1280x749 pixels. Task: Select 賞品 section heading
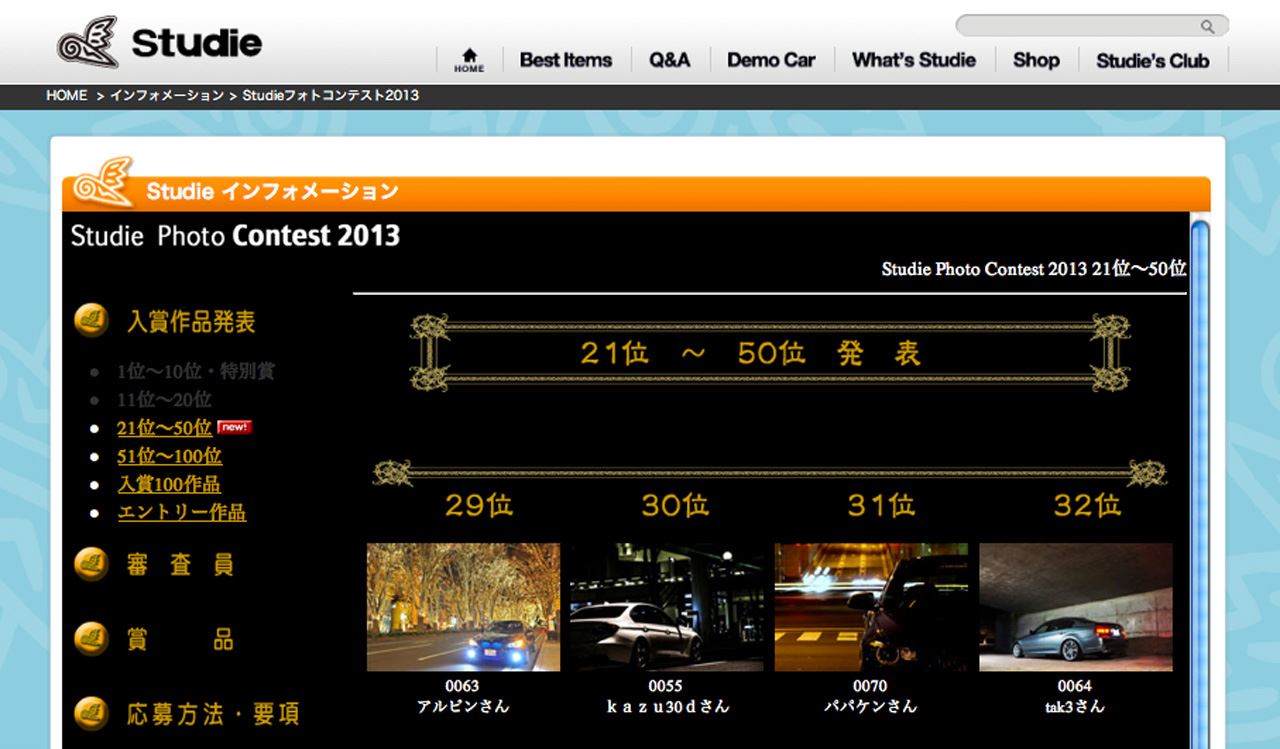[180, 639]
